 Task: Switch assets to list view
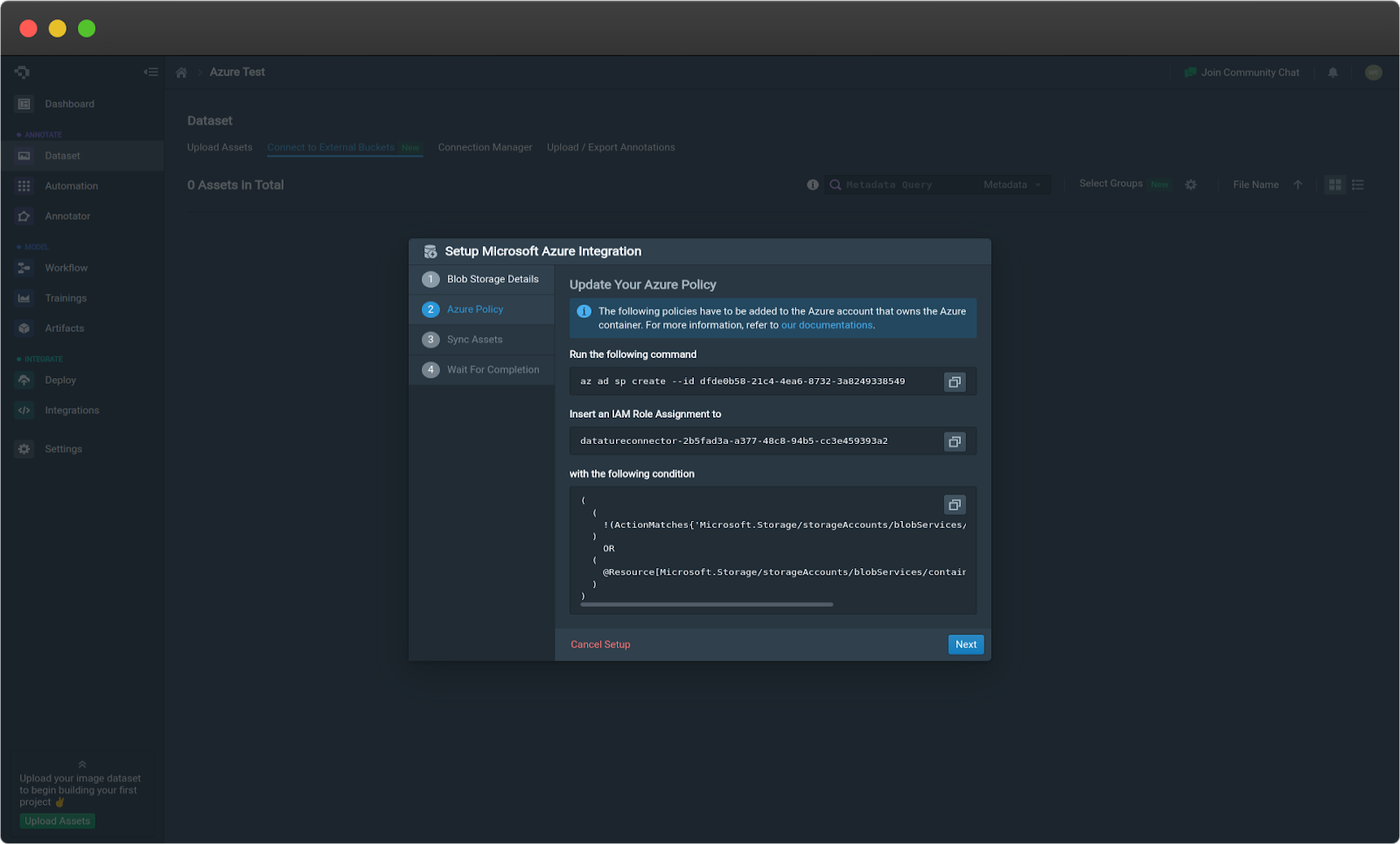[x=1357, y=185]
